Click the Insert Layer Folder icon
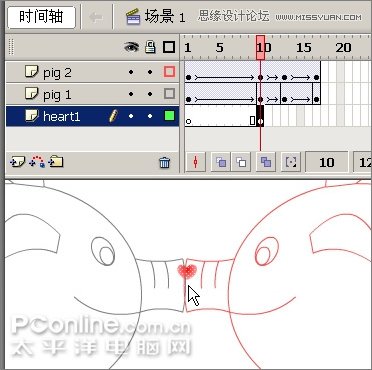This screenshot has width=372, height=370. pyautogui.click(x=56, y=162)
